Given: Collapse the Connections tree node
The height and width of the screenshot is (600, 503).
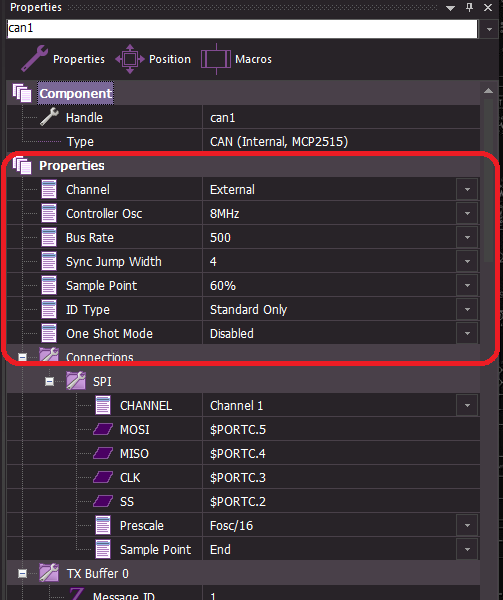Looking at the screenshot, I should (22, 357).
